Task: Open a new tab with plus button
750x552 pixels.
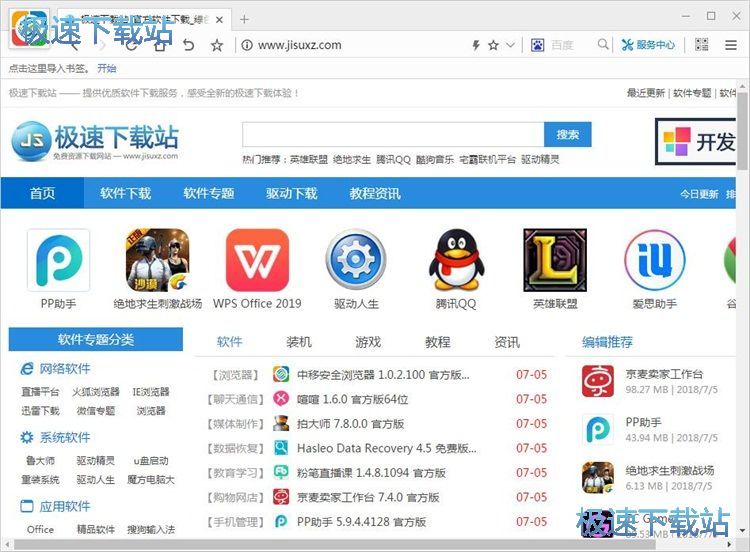Action: click(244, 19)
